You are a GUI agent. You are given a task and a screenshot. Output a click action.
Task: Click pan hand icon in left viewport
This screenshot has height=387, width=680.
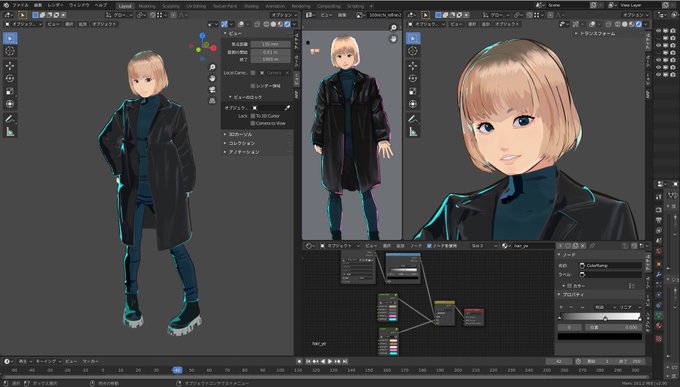point(212,78)
